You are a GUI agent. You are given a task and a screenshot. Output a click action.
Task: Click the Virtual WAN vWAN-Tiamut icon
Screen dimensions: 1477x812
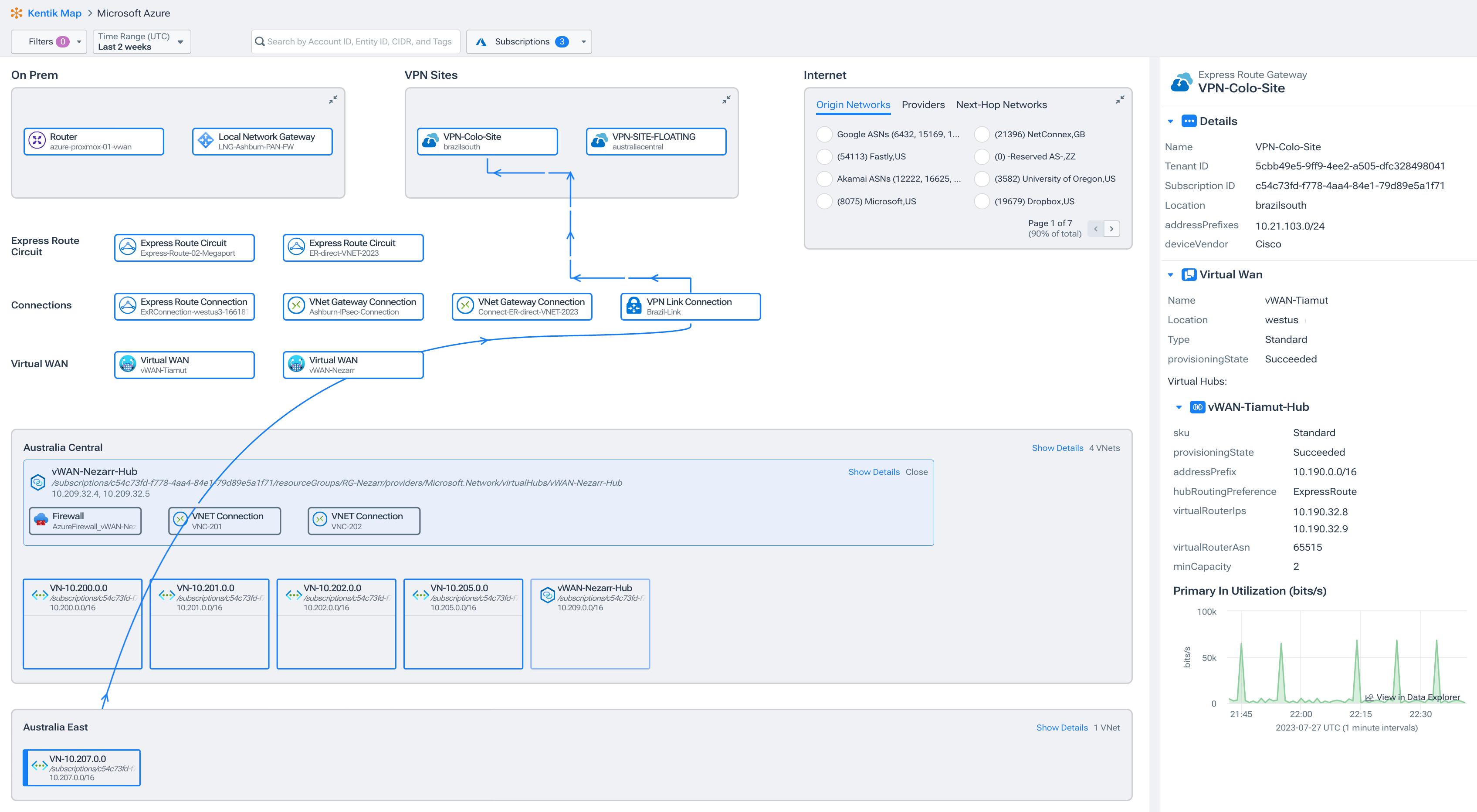click(127, 364)
